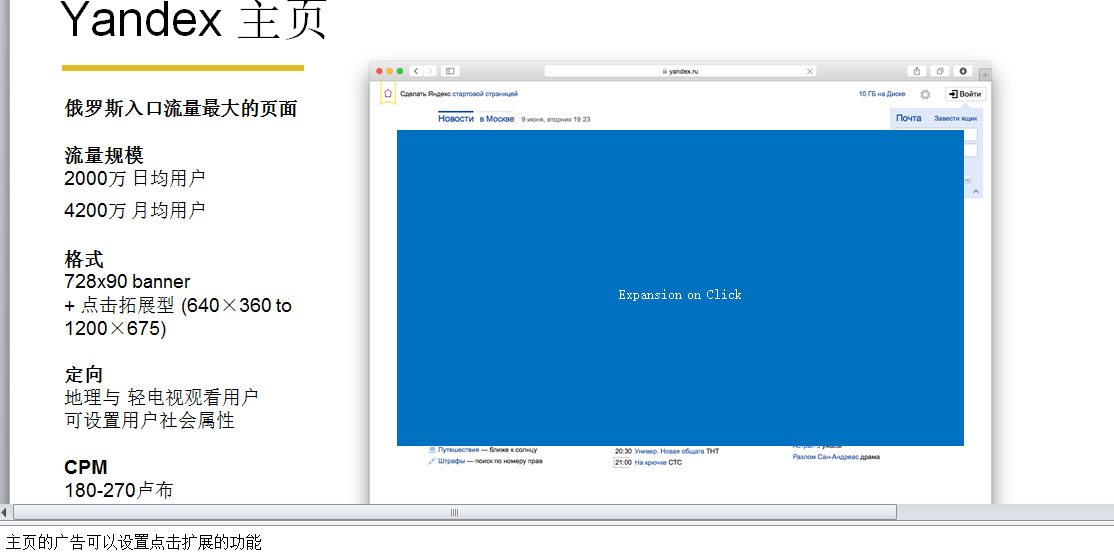The image size is (1114, 557).
Task: Click the 10 ГБ на Диске link
Action: (x=882, y=94)
